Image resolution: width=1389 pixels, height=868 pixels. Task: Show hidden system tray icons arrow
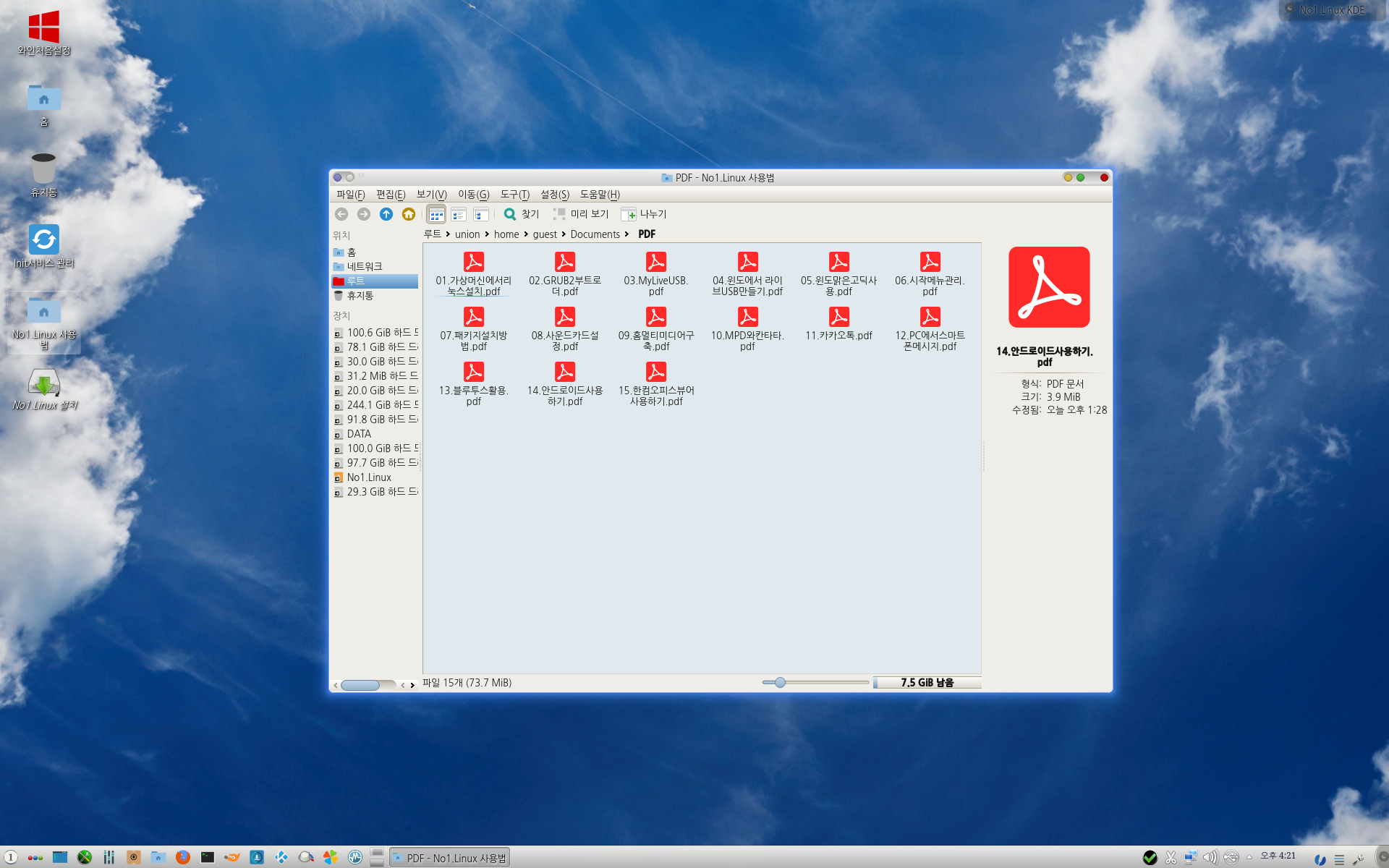1249,857
